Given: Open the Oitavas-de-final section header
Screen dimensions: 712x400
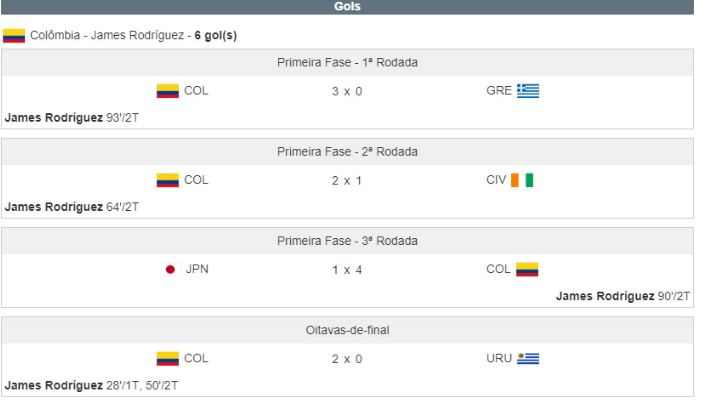Looking at the screenshot, I should click(347, 330).
